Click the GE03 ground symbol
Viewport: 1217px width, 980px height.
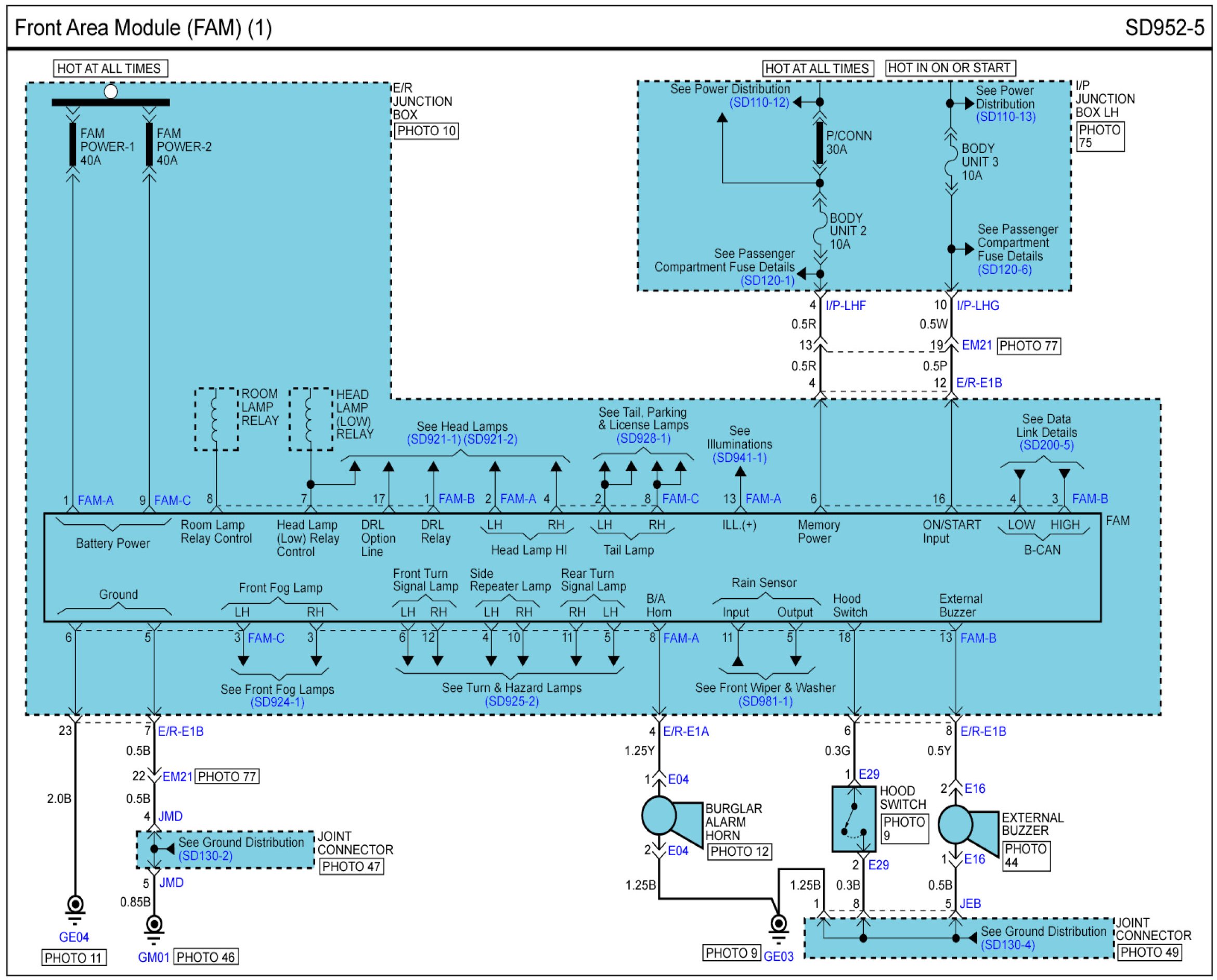(x=779, y=926)
